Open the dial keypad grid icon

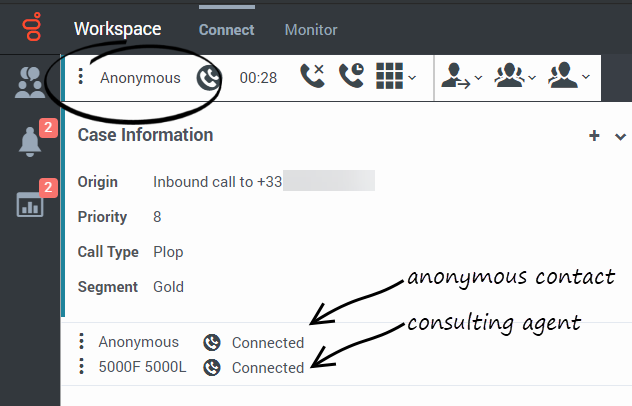tap(389, 76)
